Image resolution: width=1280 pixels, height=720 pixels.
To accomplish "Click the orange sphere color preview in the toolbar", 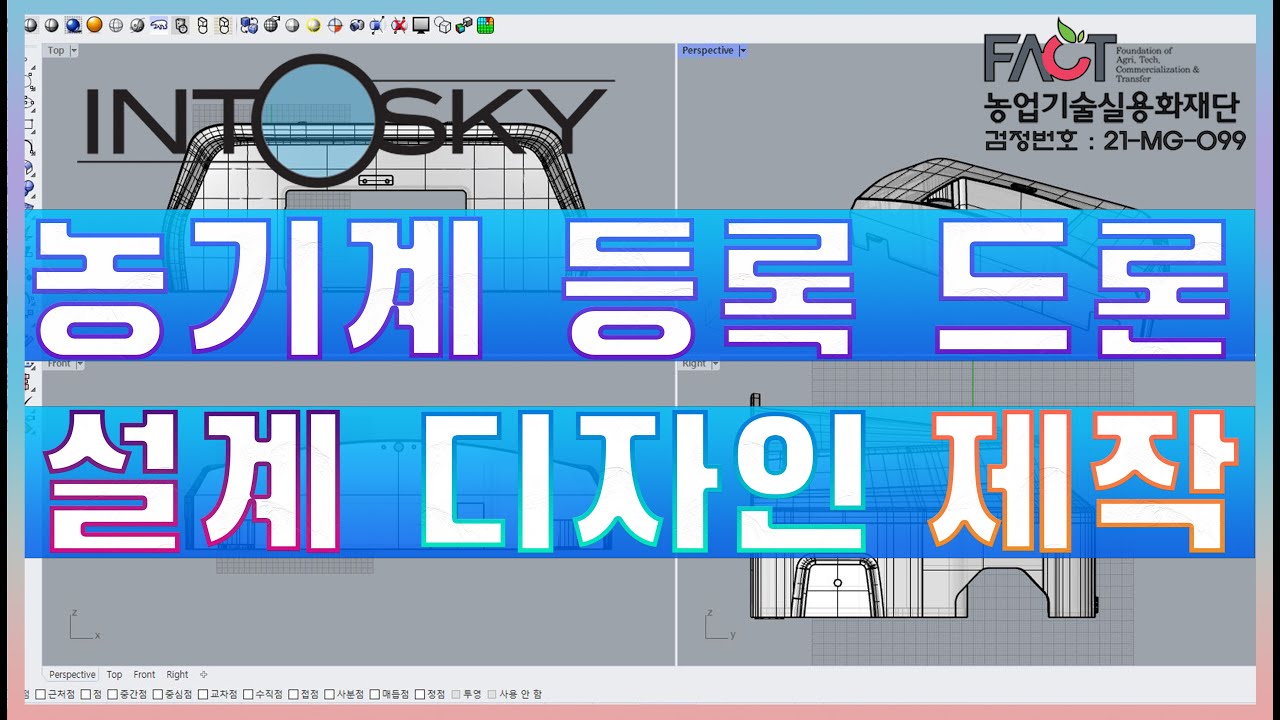I will click(x=94, y=24).
